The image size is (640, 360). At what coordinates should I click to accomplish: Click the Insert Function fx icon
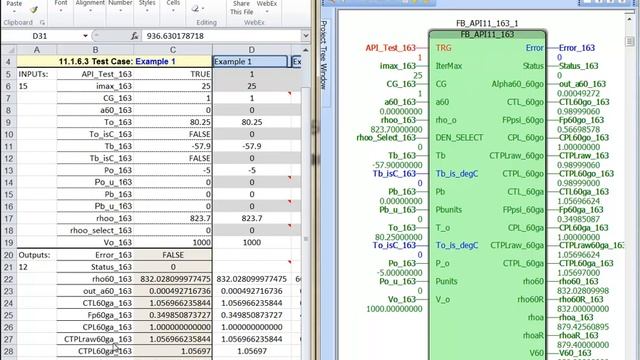point(134,36)
